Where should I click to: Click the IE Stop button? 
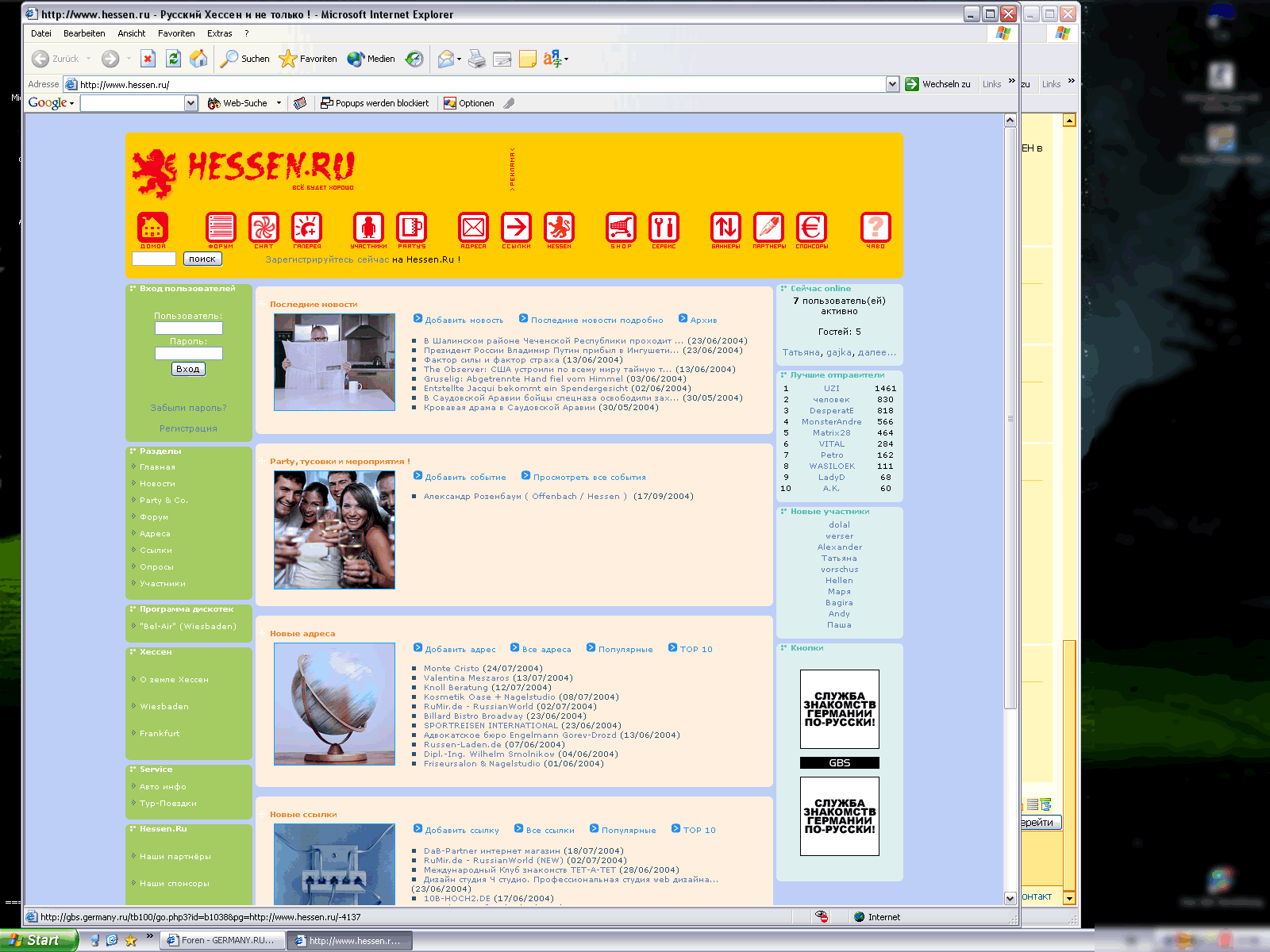coord(148,58)
